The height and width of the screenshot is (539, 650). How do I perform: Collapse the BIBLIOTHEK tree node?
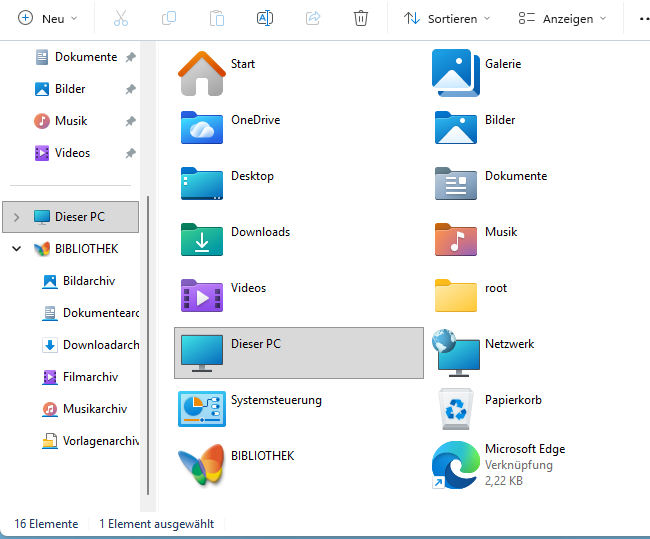[x=16, y=249]
